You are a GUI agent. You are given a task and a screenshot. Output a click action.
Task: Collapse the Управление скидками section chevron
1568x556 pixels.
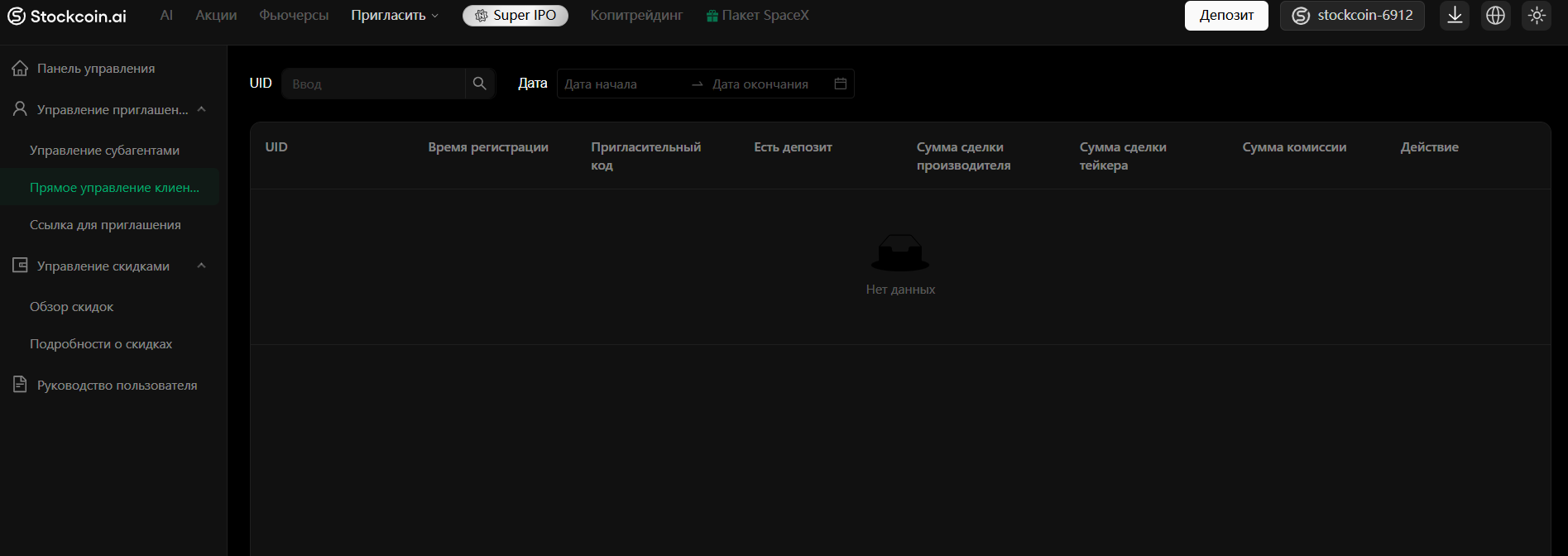[201, 266]
